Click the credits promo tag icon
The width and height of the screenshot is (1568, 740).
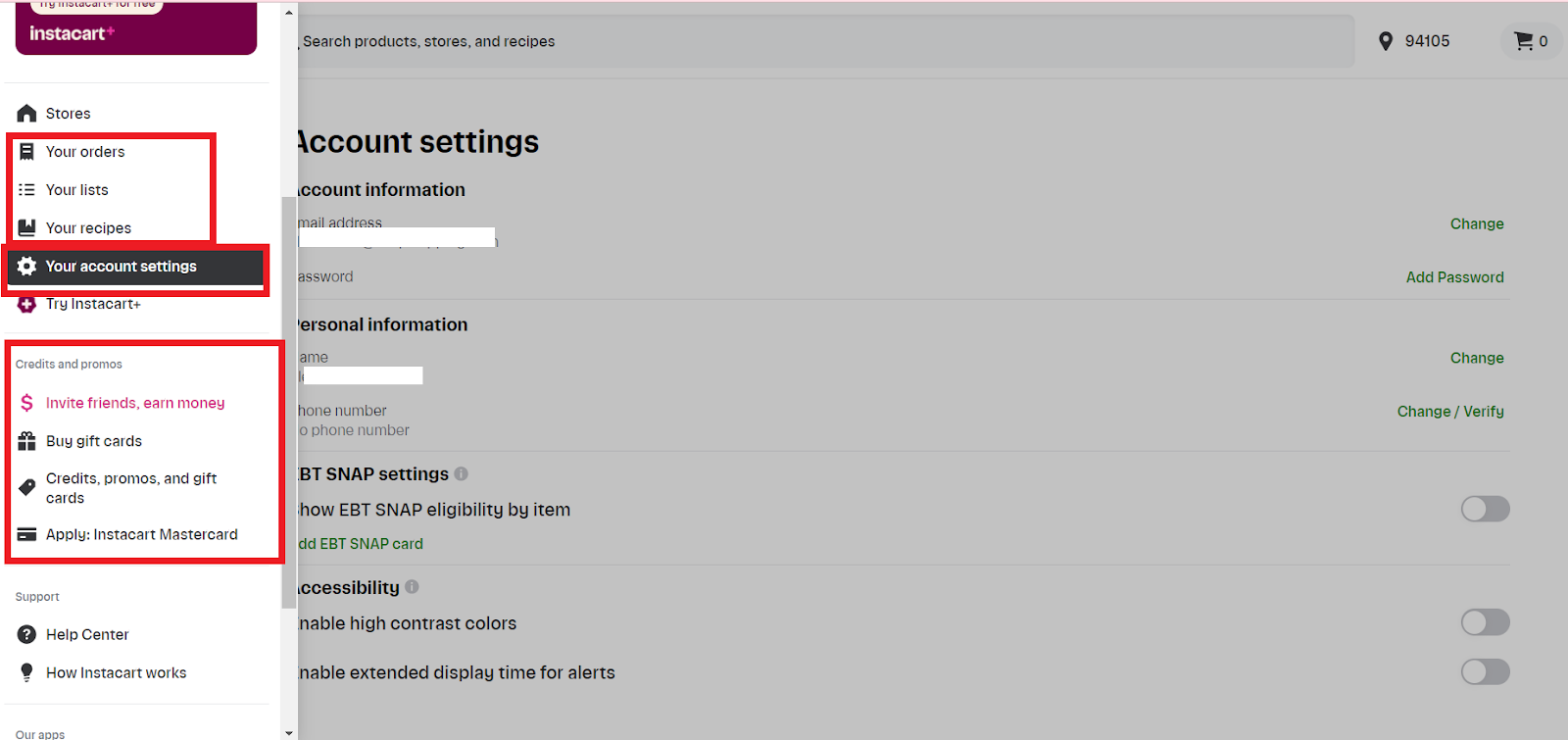(x=27, y=487)
